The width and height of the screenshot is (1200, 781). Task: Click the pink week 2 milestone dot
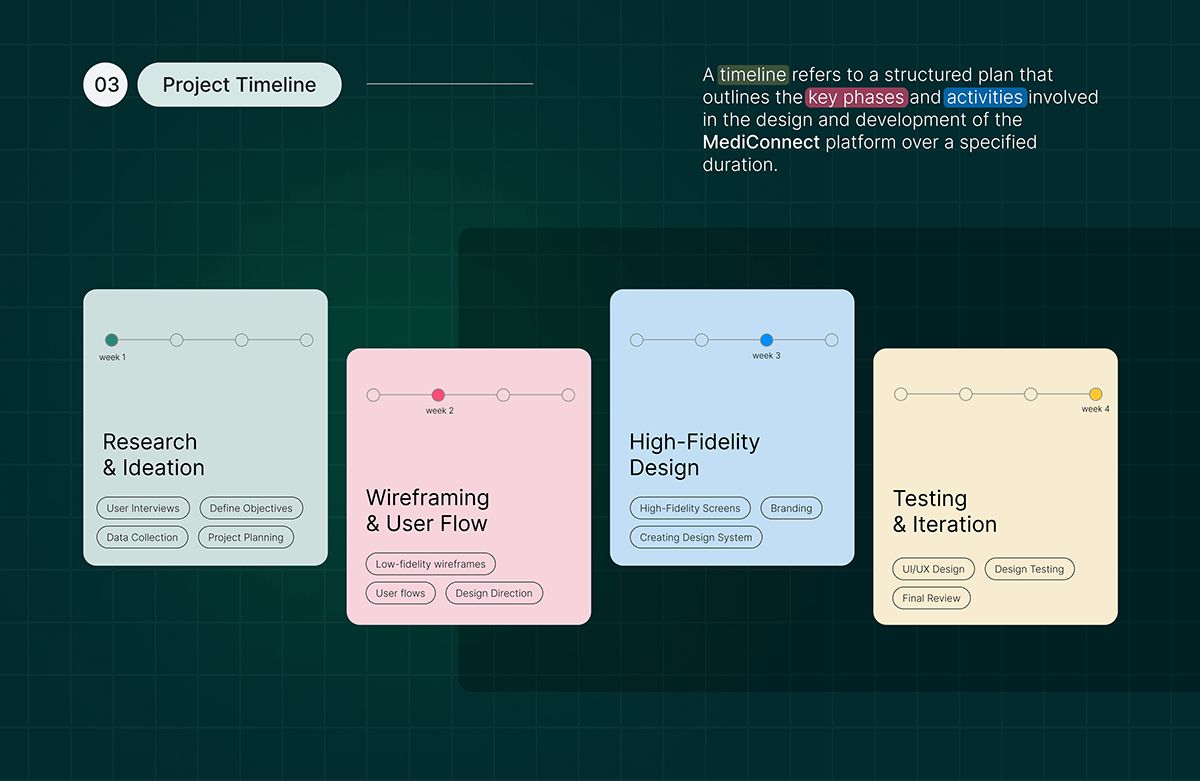[438, 395]
